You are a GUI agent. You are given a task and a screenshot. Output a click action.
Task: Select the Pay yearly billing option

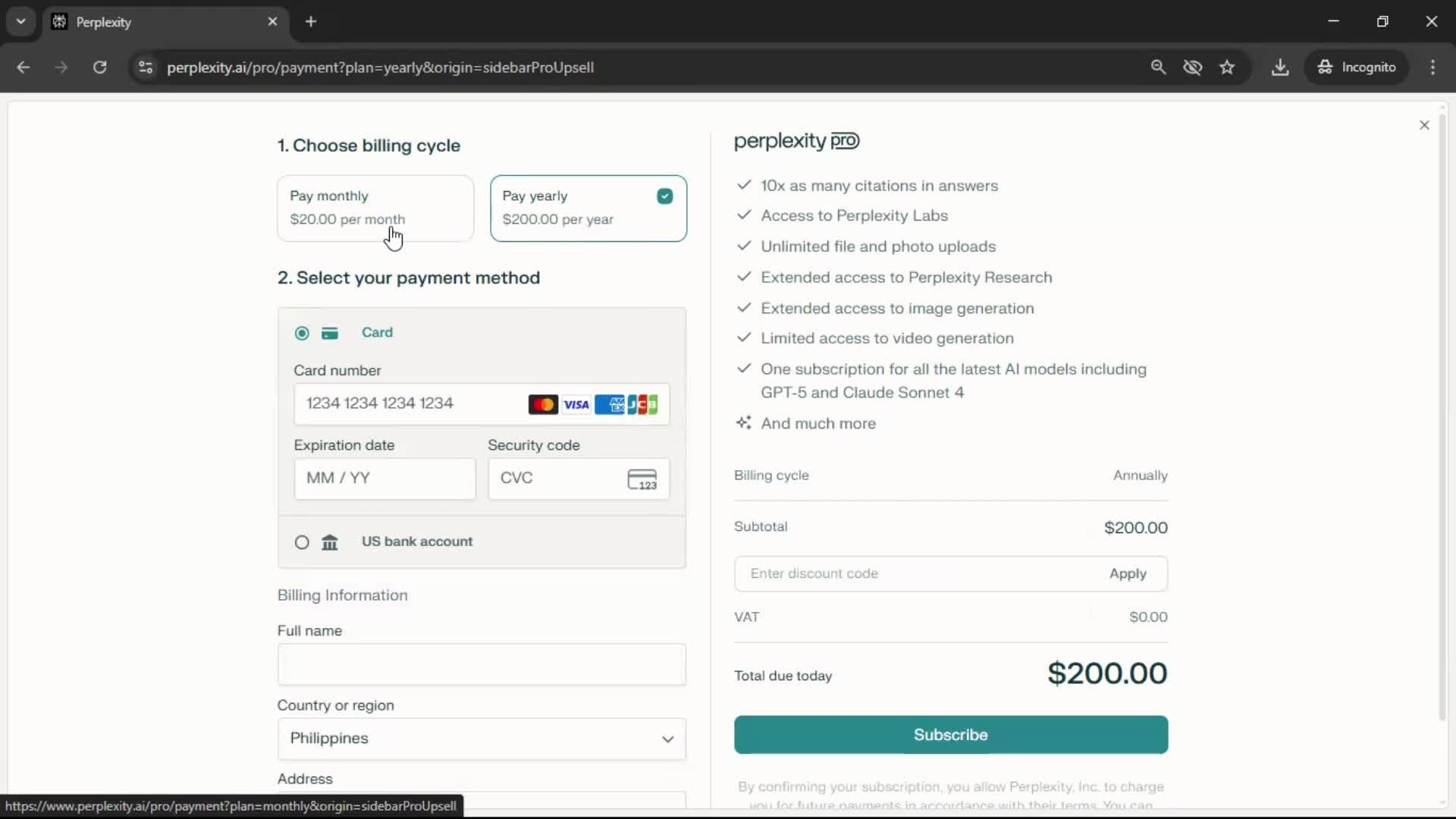click(588, 208)
